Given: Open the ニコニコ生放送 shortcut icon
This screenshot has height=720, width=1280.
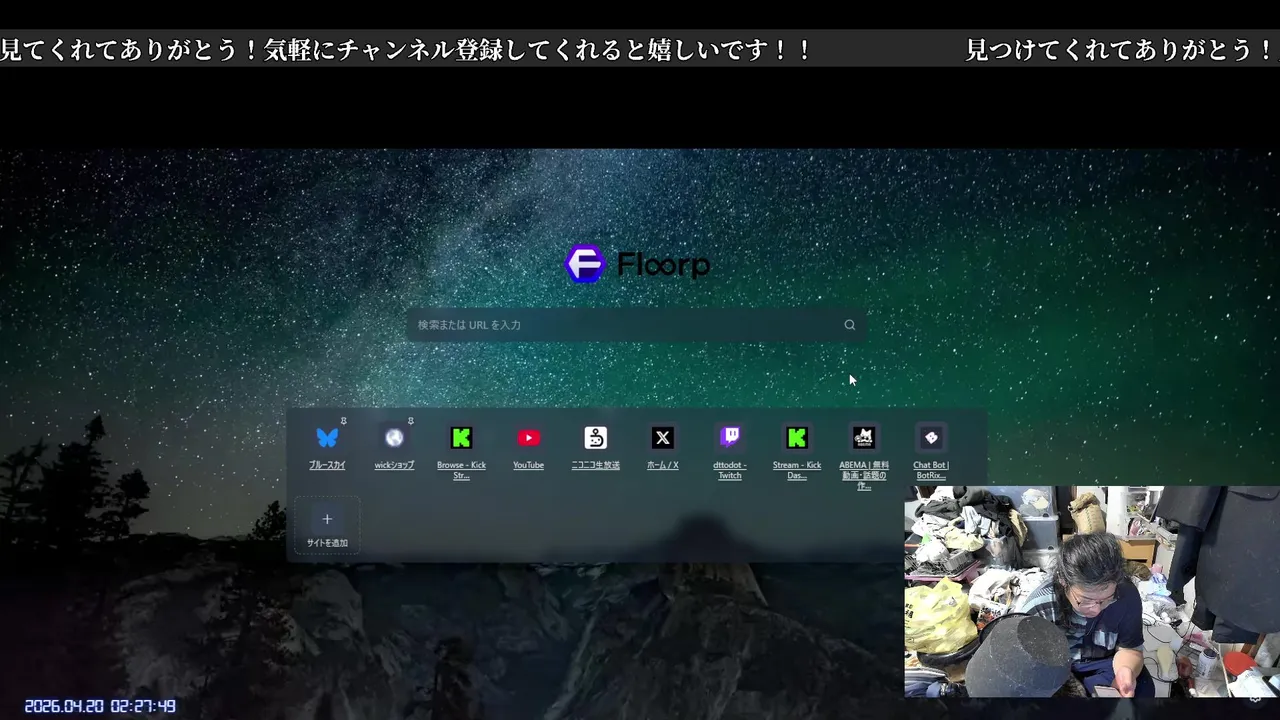Looking at the screenshot, I should pos(596,438).
